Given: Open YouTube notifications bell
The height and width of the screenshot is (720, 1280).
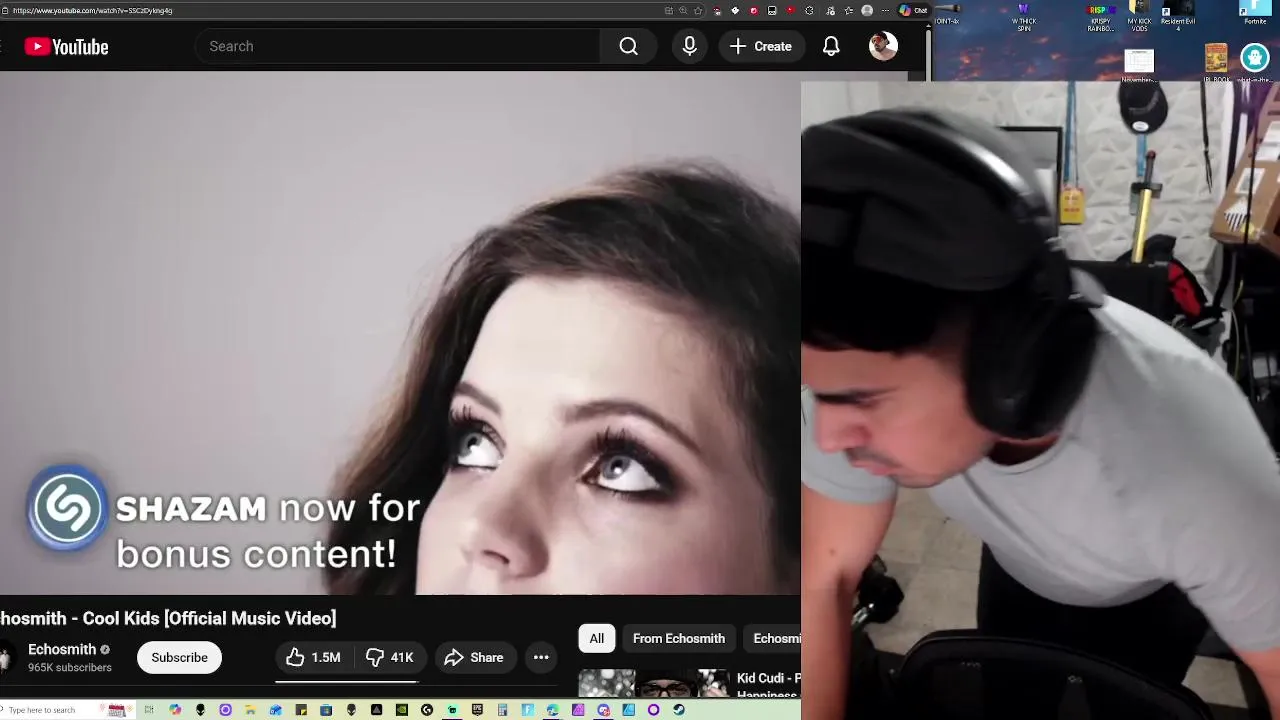Looking at the screenshot, I should pyautogui.click(x=831, y=46).
